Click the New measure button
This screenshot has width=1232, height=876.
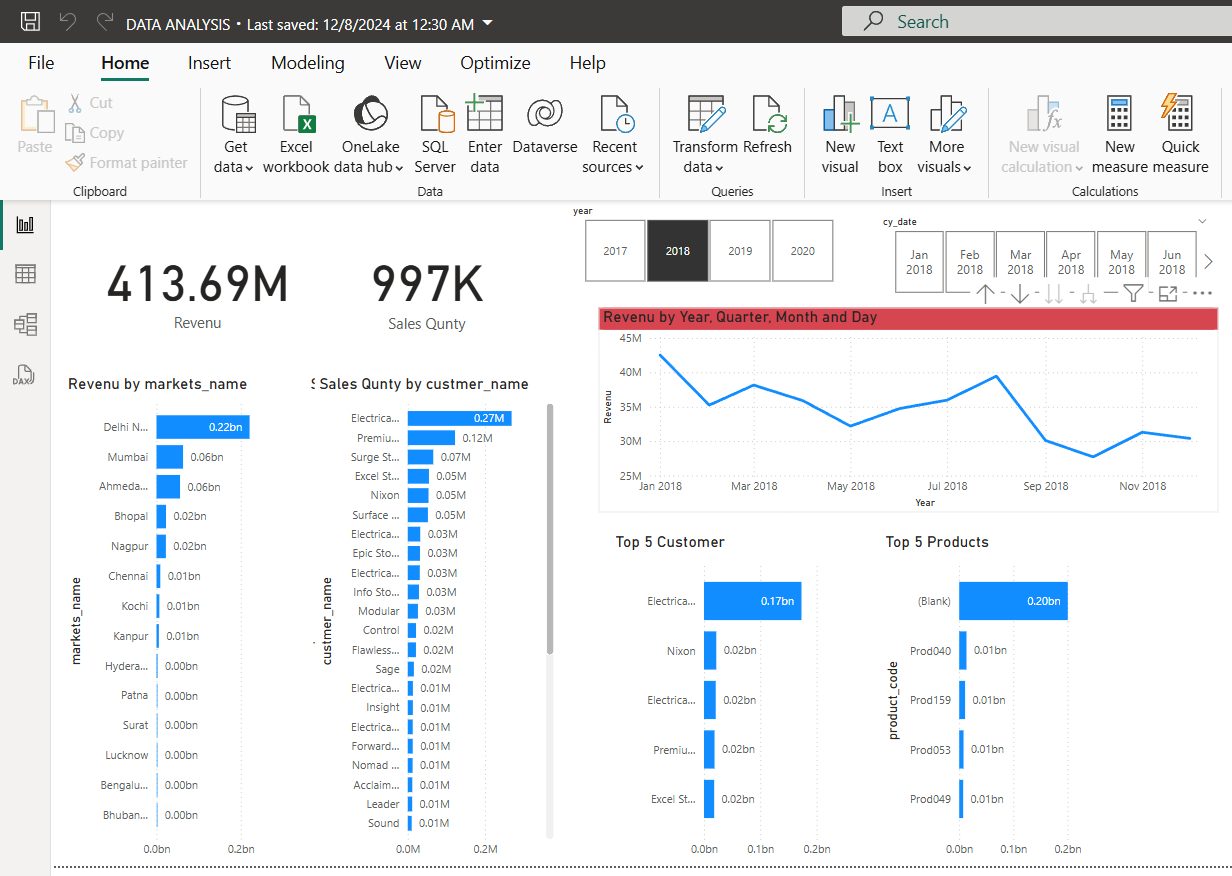pyautogui.click(x=1120, y=135)
